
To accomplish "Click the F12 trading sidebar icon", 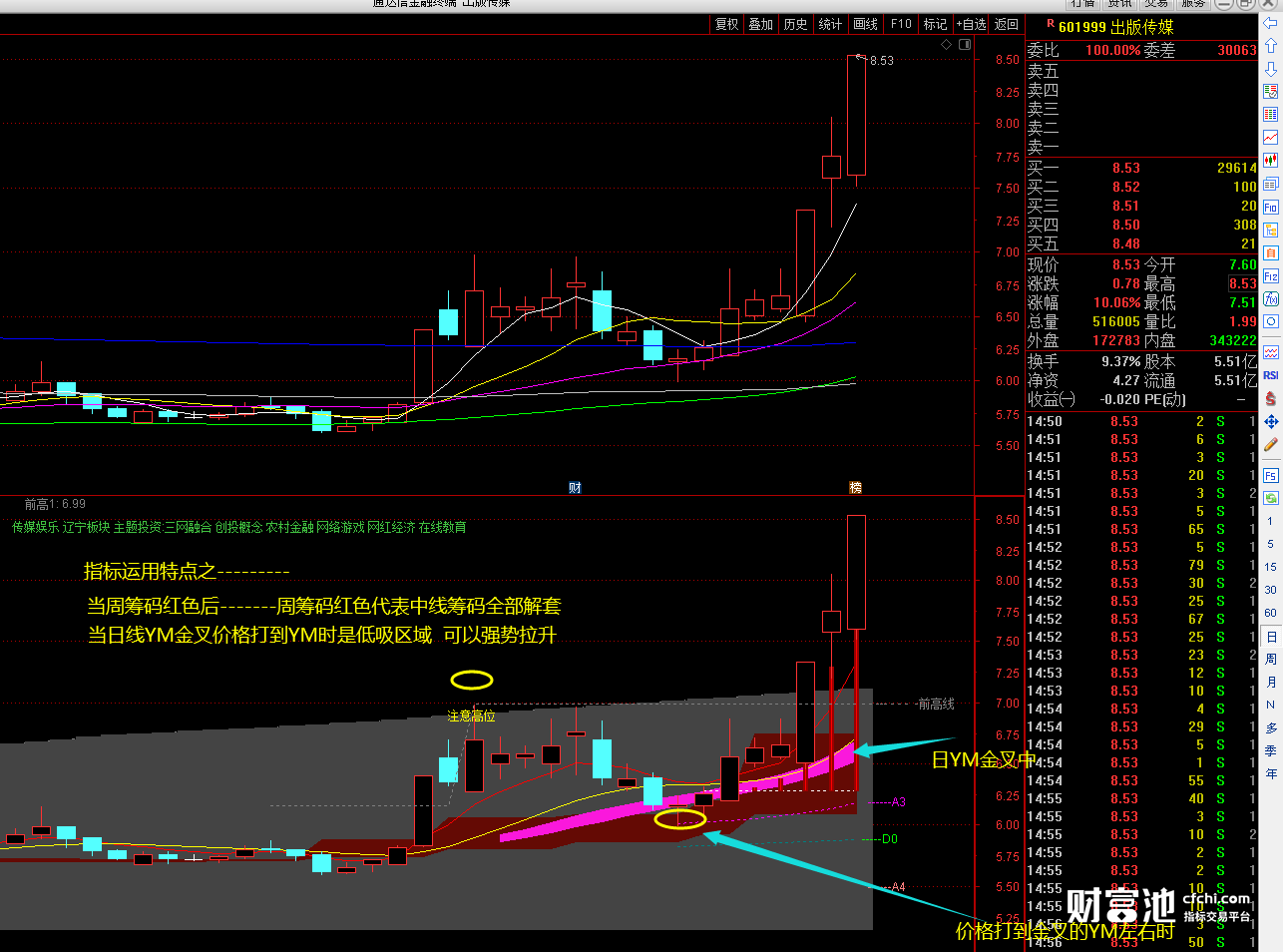I will tap(1271, 275).
